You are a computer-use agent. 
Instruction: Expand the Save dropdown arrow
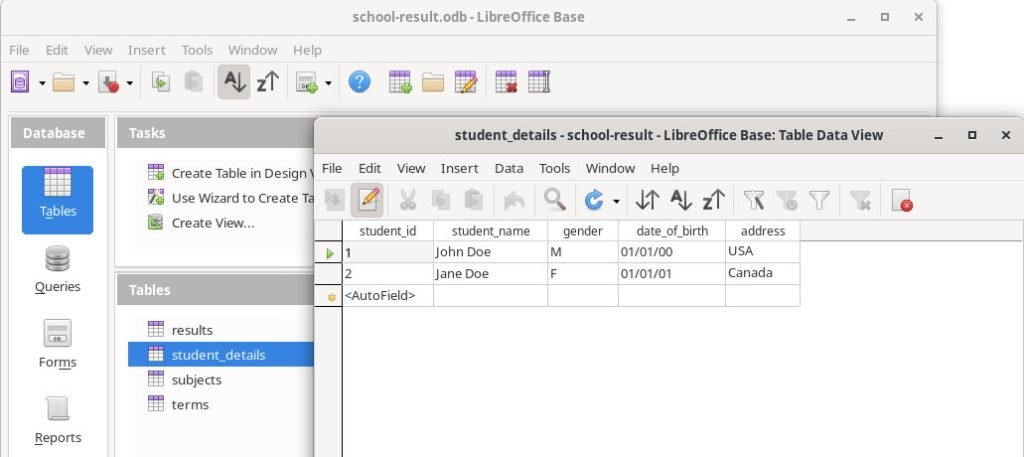129,83
